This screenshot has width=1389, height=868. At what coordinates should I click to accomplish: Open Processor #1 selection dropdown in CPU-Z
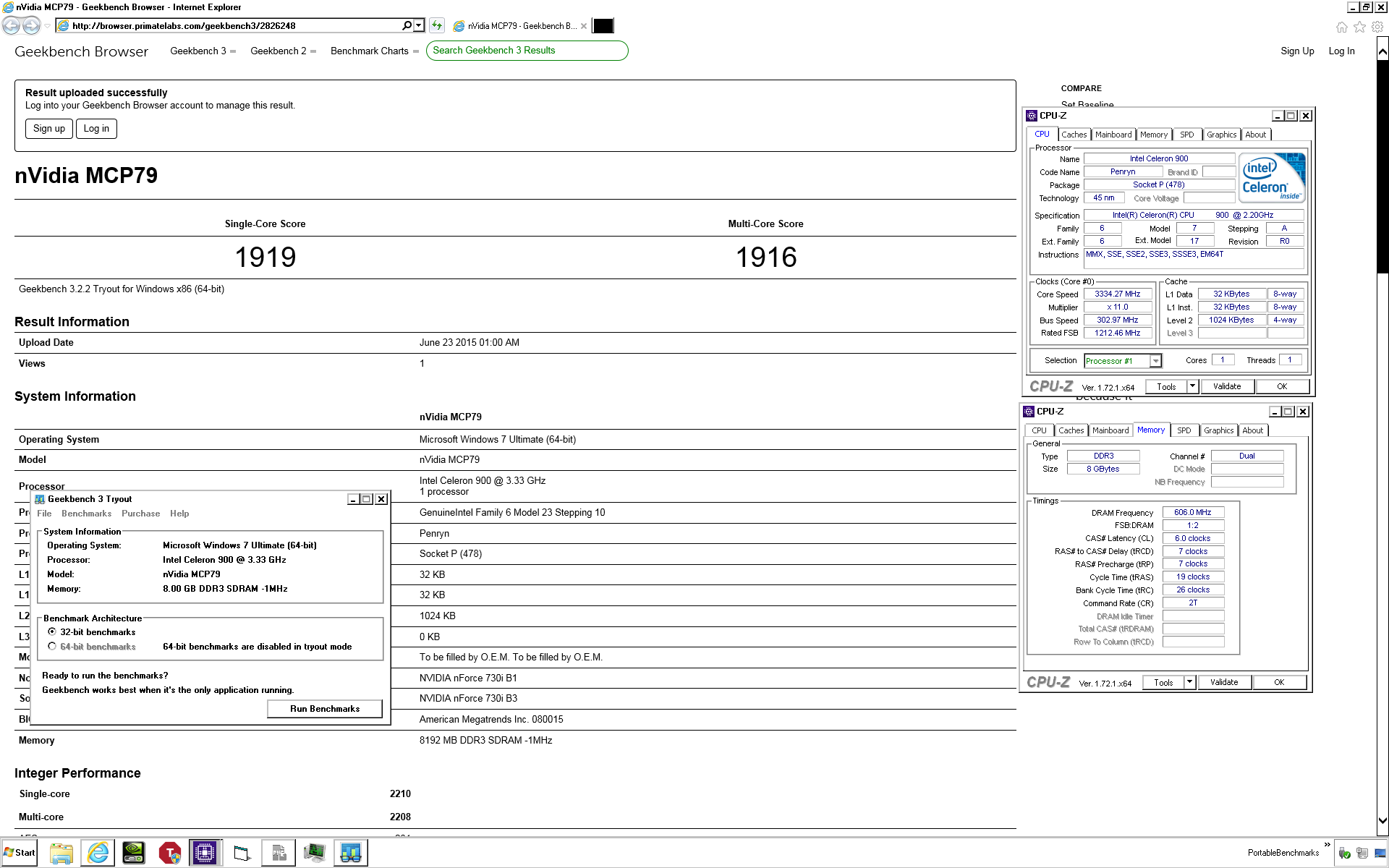click(x=1155, y=360)
